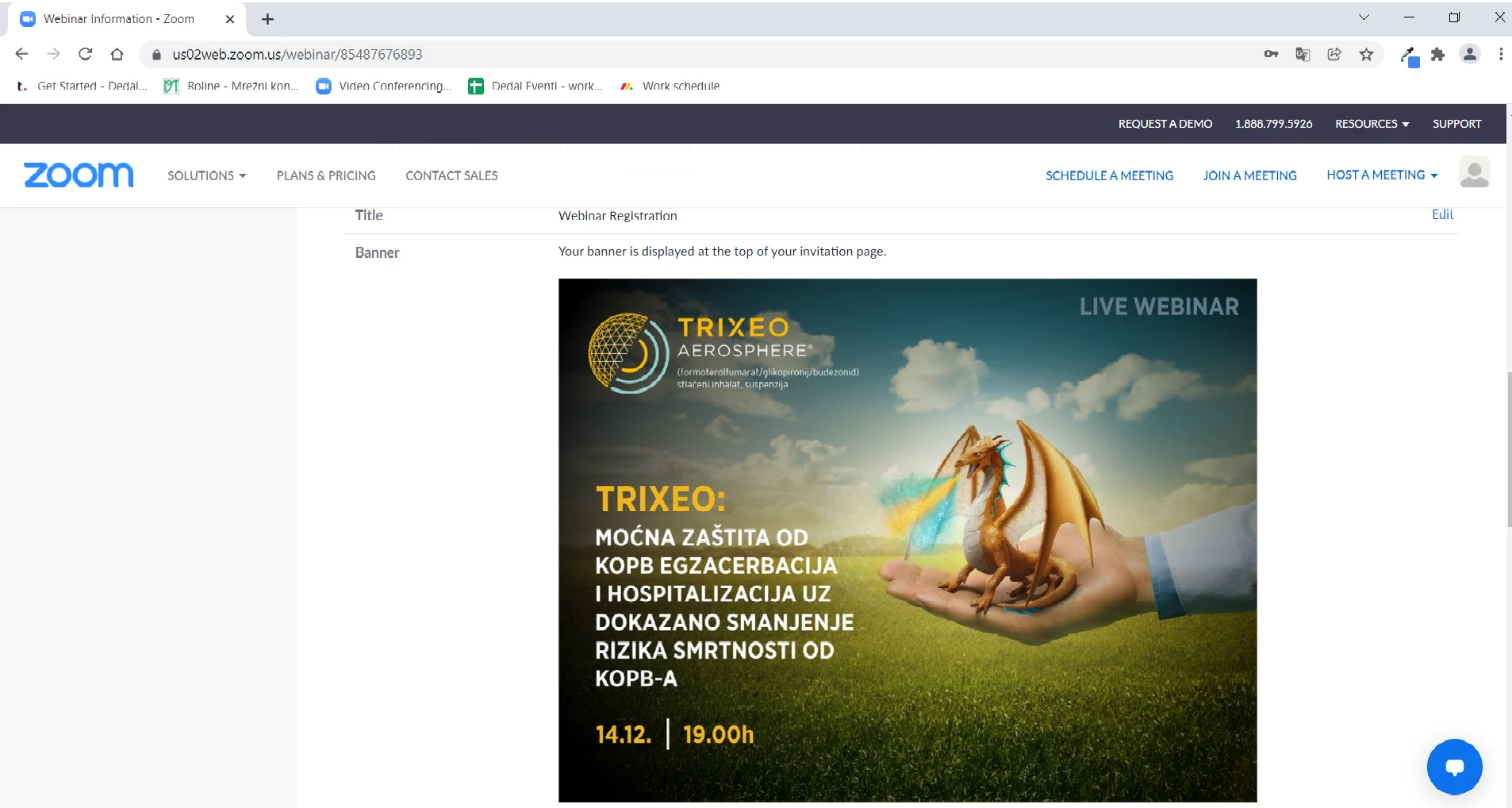Open Dedal Eventi bookmark
This screenshot has width=1512, height=808.
tap(535, 86)
